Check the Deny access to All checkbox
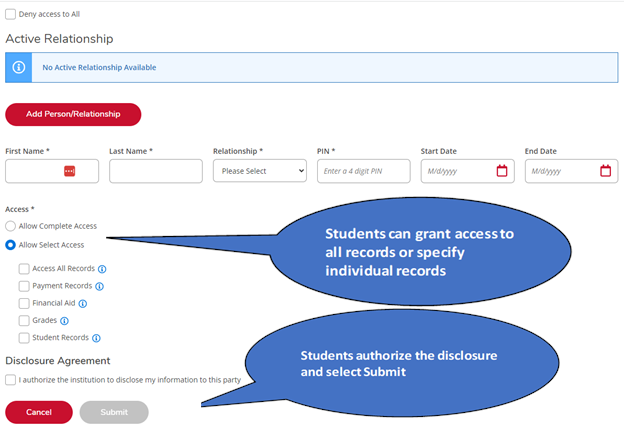 (10, 14)
